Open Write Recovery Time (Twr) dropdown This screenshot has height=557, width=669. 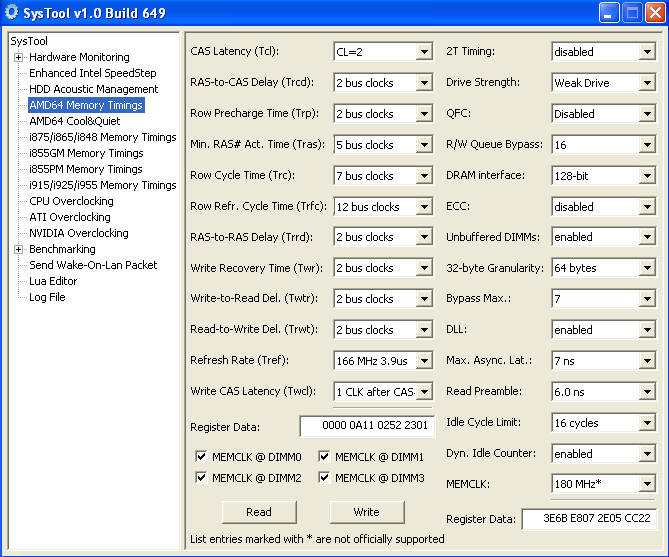383,268
